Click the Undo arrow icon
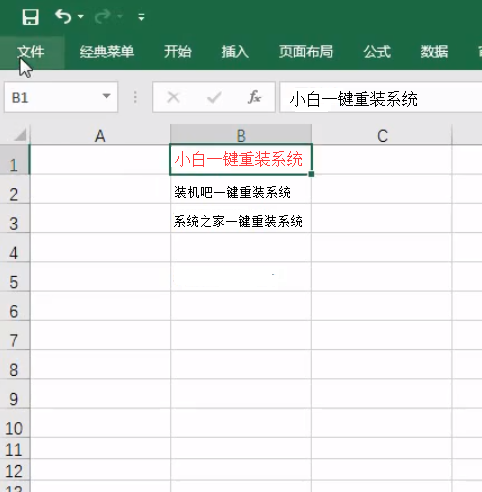Image resolution: width=482 pixels, height=492 pixels. (63, 16)
